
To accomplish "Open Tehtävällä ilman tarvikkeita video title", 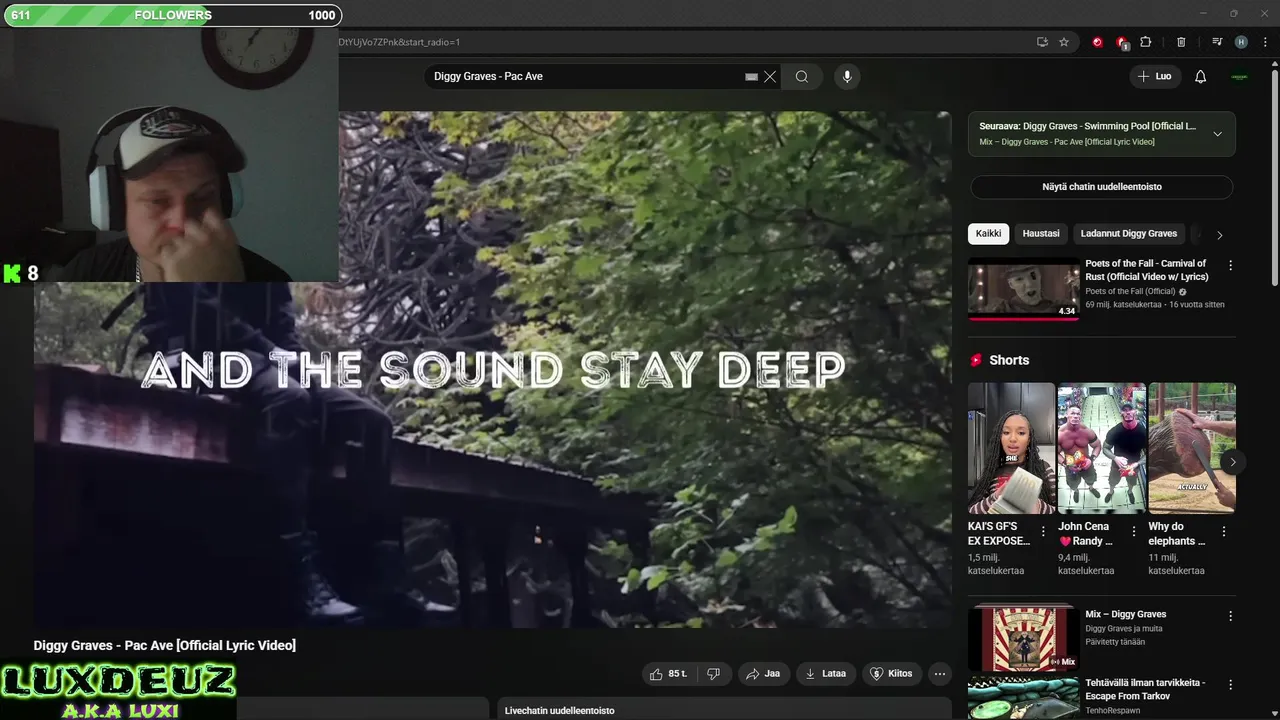I will [x=1146, y=689].
